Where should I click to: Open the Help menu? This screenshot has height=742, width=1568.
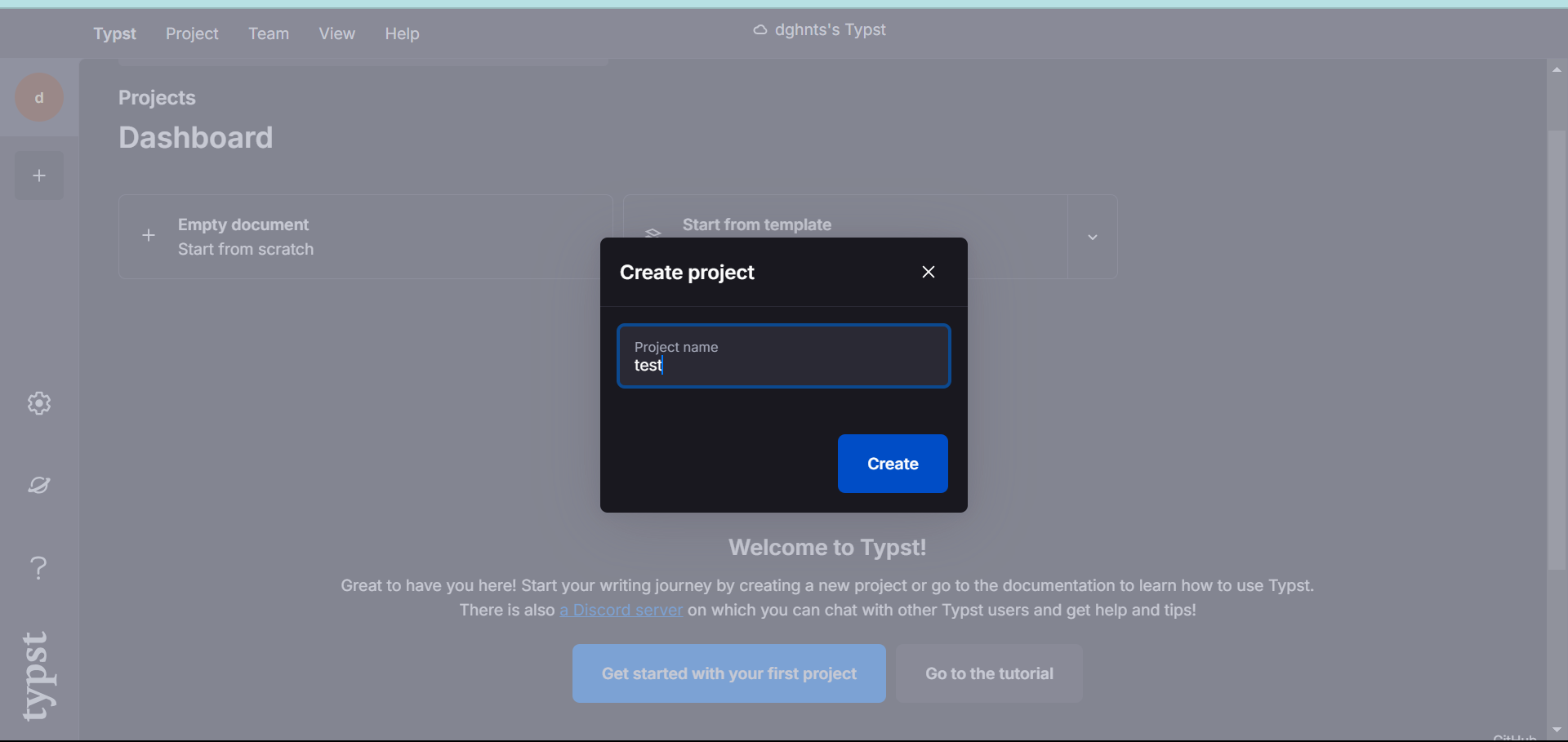click(x=402, y=33)
